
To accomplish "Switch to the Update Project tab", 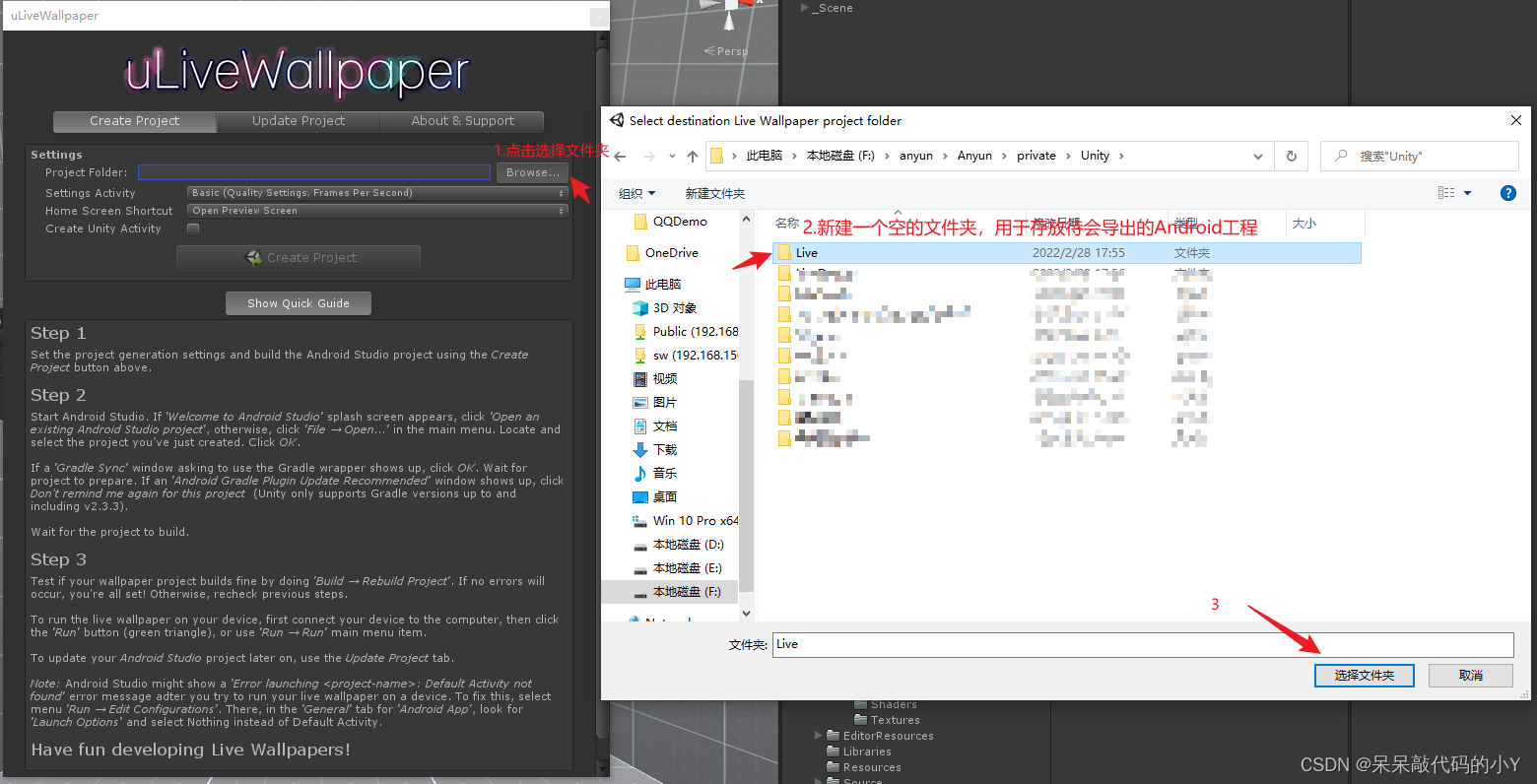I will click(299, 121).
